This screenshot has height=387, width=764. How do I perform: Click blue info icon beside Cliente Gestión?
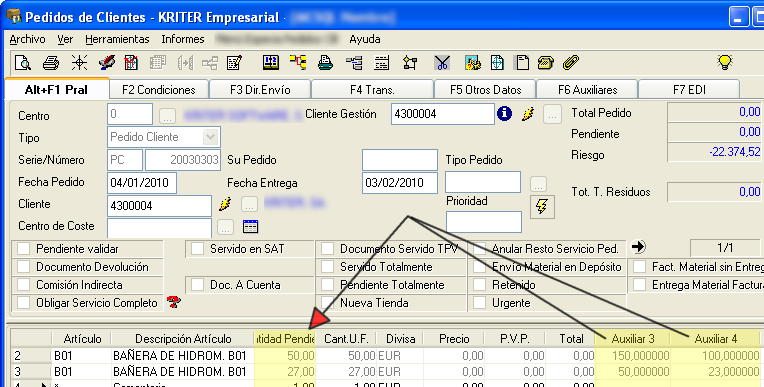pos(504,114)
